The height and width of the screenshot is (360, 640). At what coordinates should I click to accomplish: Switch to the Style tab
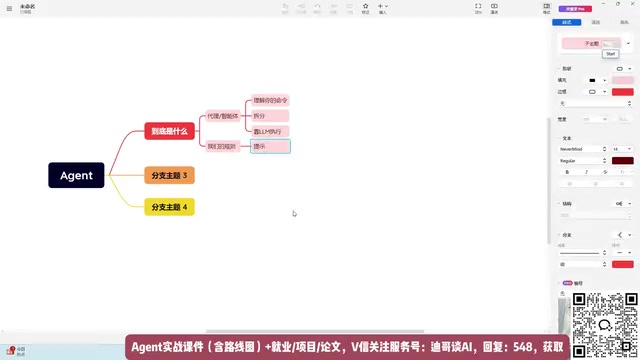(x=567, y=22)
